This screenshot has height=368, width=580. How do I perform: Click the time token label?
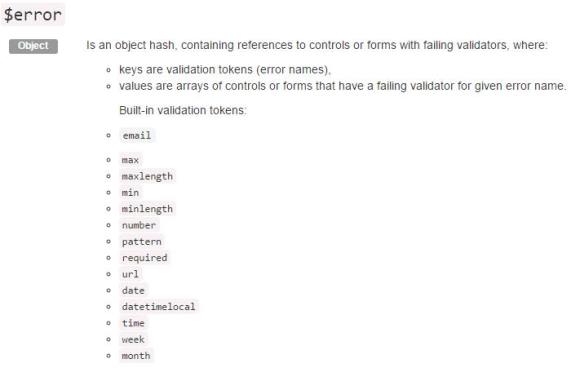coord(133,323)
